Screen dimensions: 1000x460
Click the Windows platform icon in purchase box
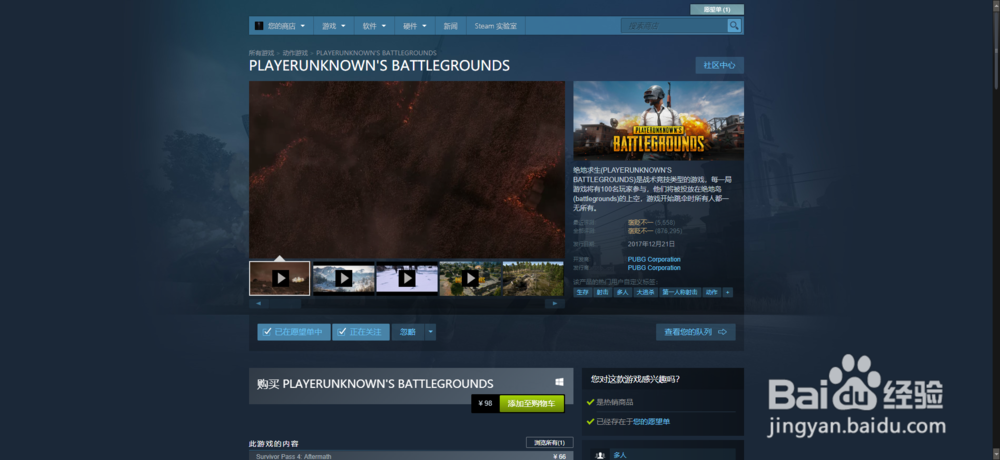click(559, 382)
